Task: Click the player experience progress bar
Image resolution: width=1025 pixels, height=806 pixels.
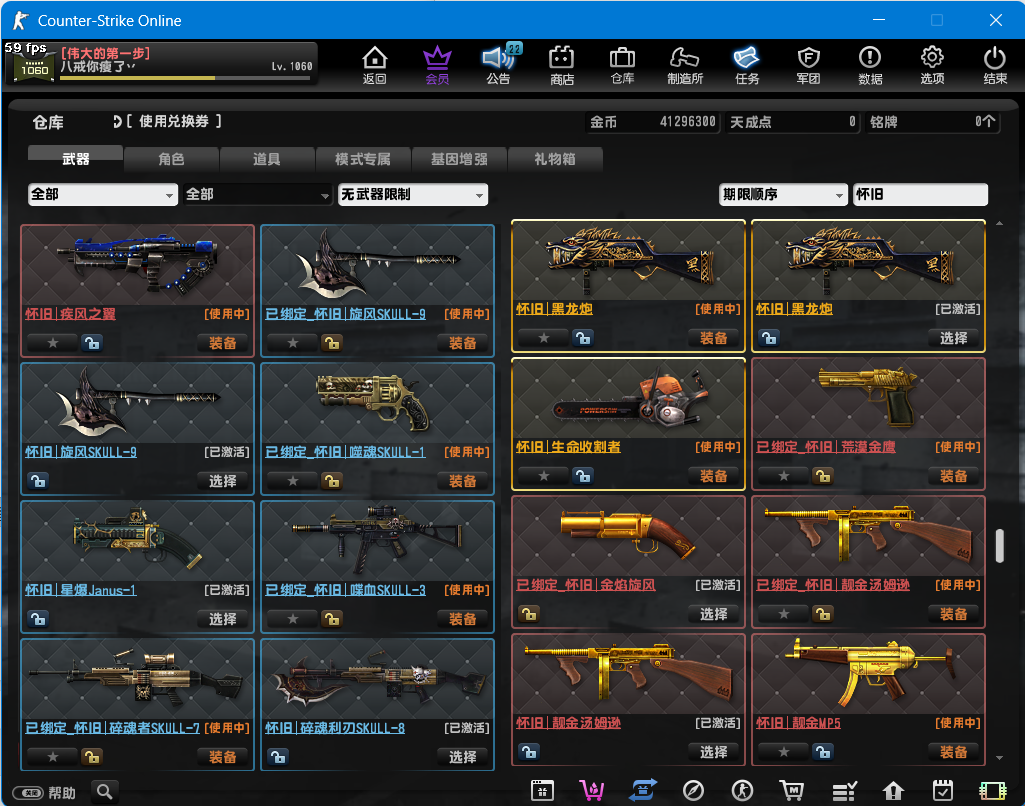Action: [x=184, y=78]
